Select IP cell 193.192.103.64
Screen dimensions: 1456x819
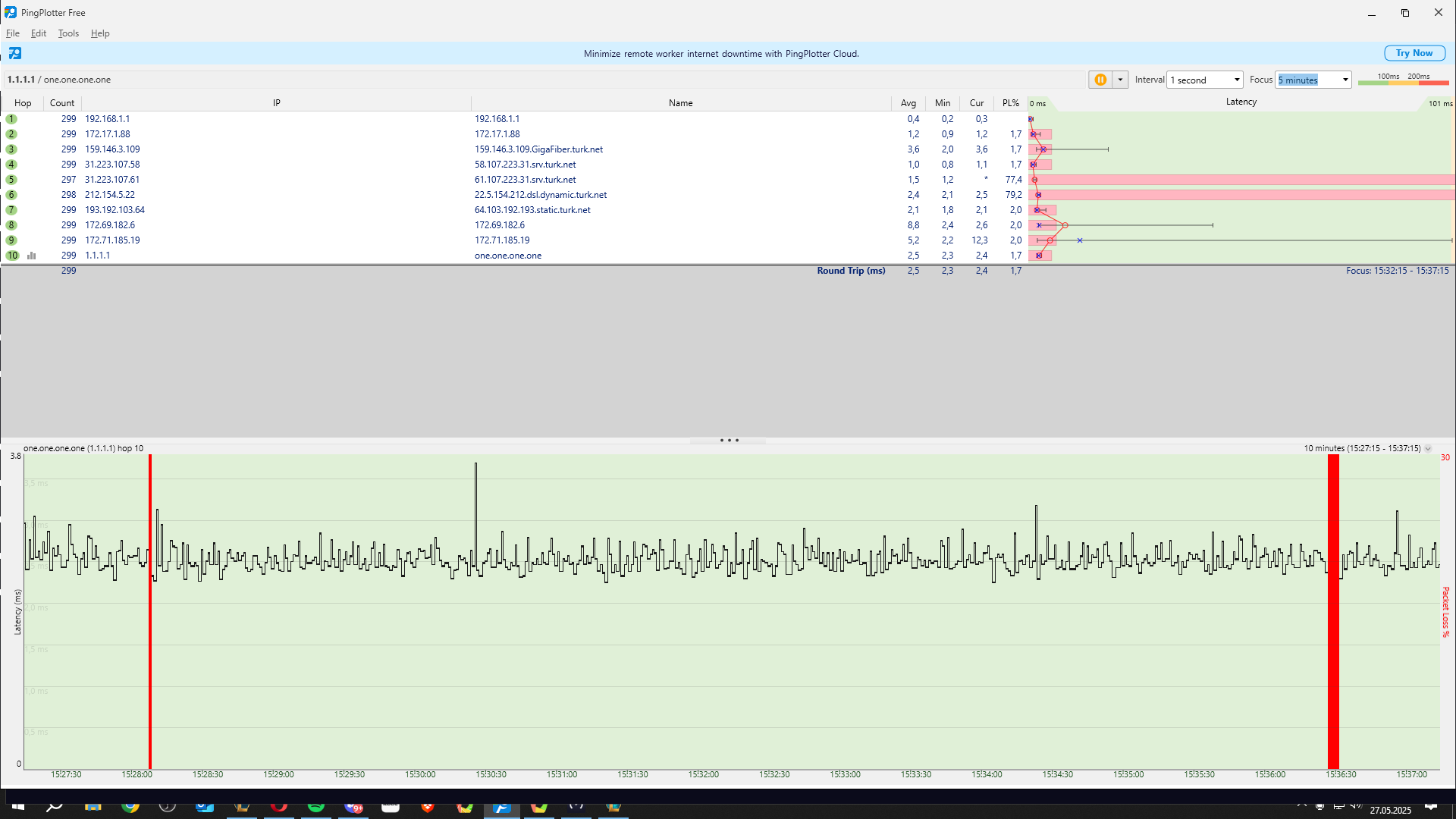115,210
